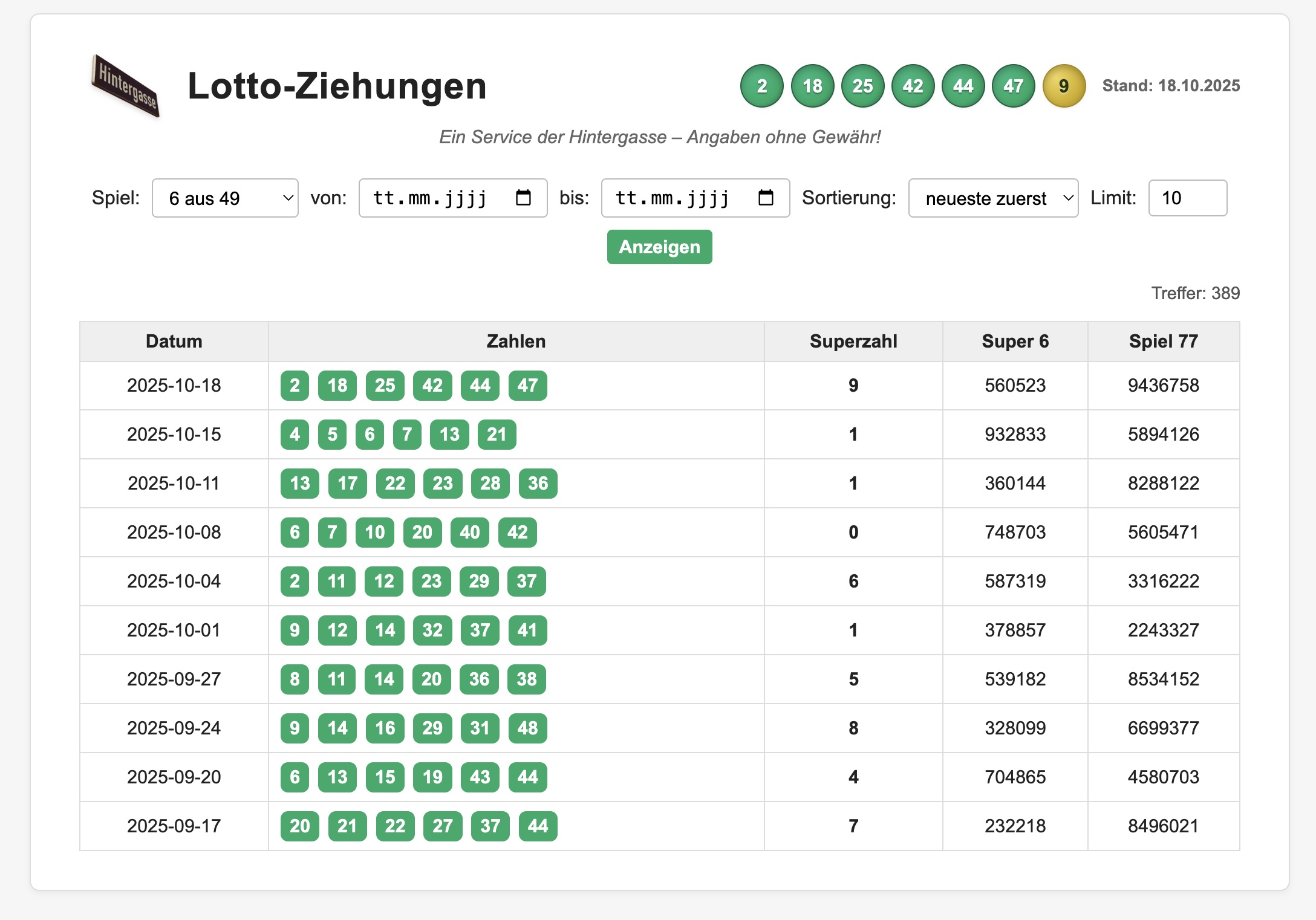The width and height of the screenshot is (1316, 920).
Task: Click the green header ball 2
Action: 762,86
